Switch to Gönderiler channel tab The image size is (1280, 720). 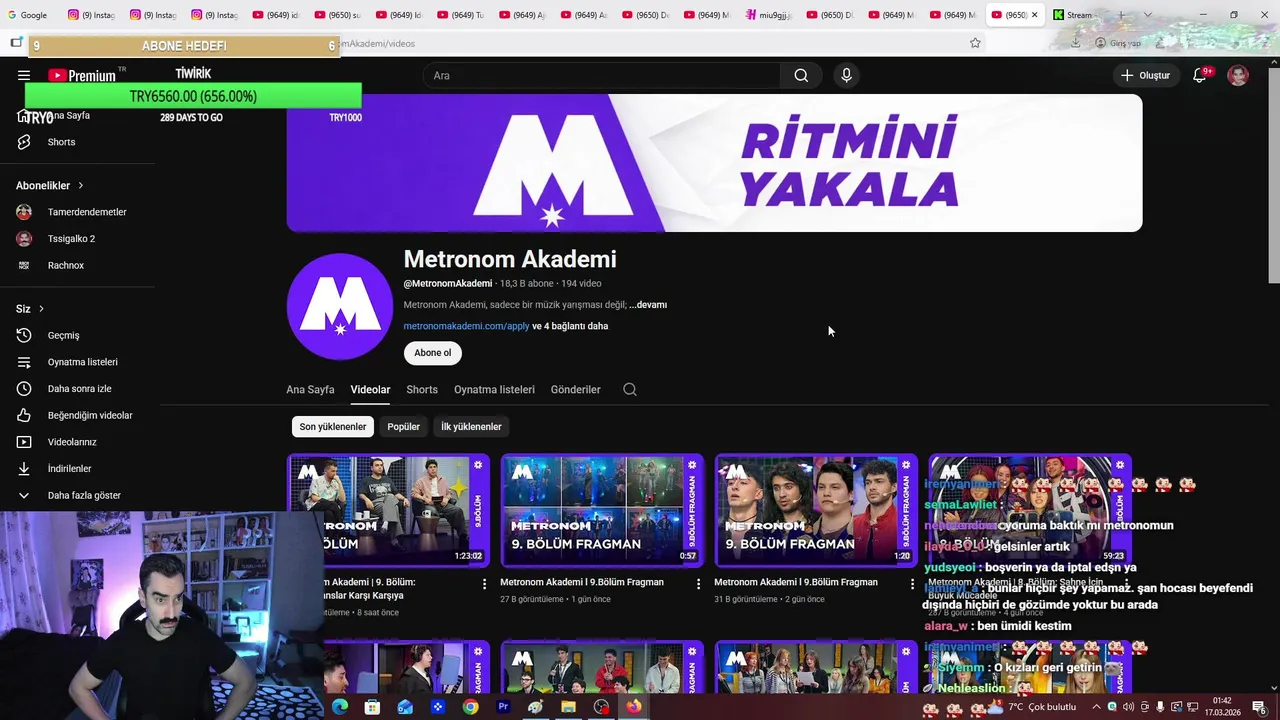coord(575,390)
